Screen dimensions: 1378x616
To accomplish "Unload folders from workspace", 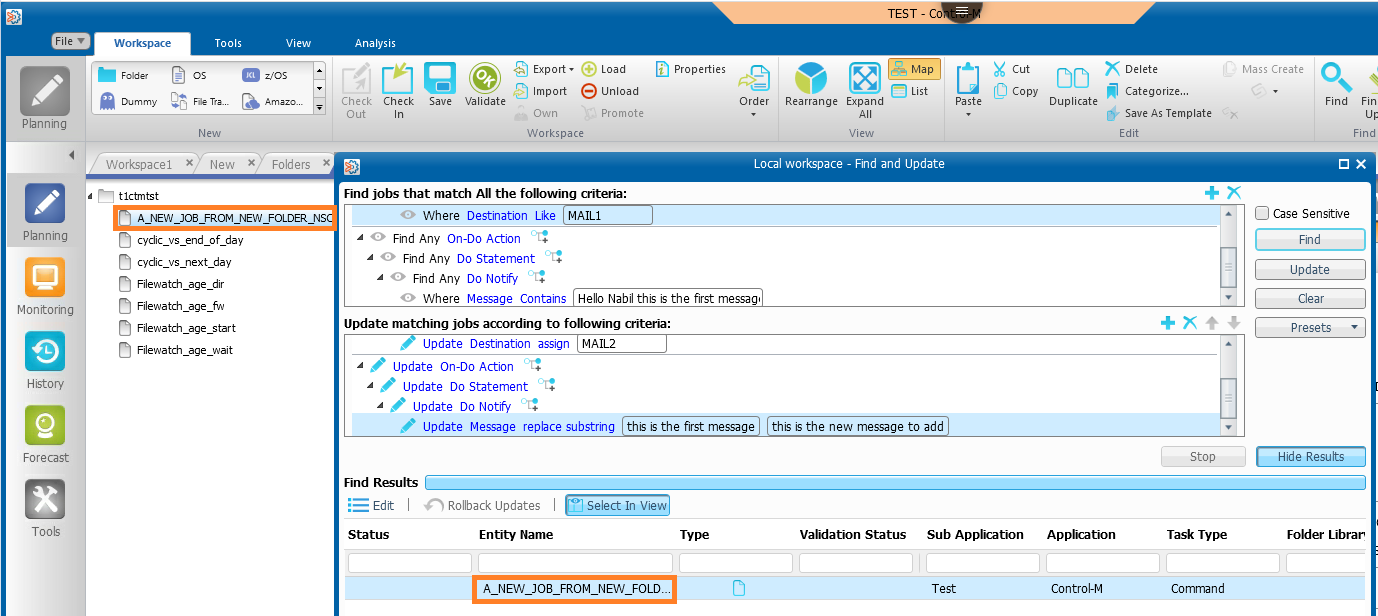I will point(609,91).
